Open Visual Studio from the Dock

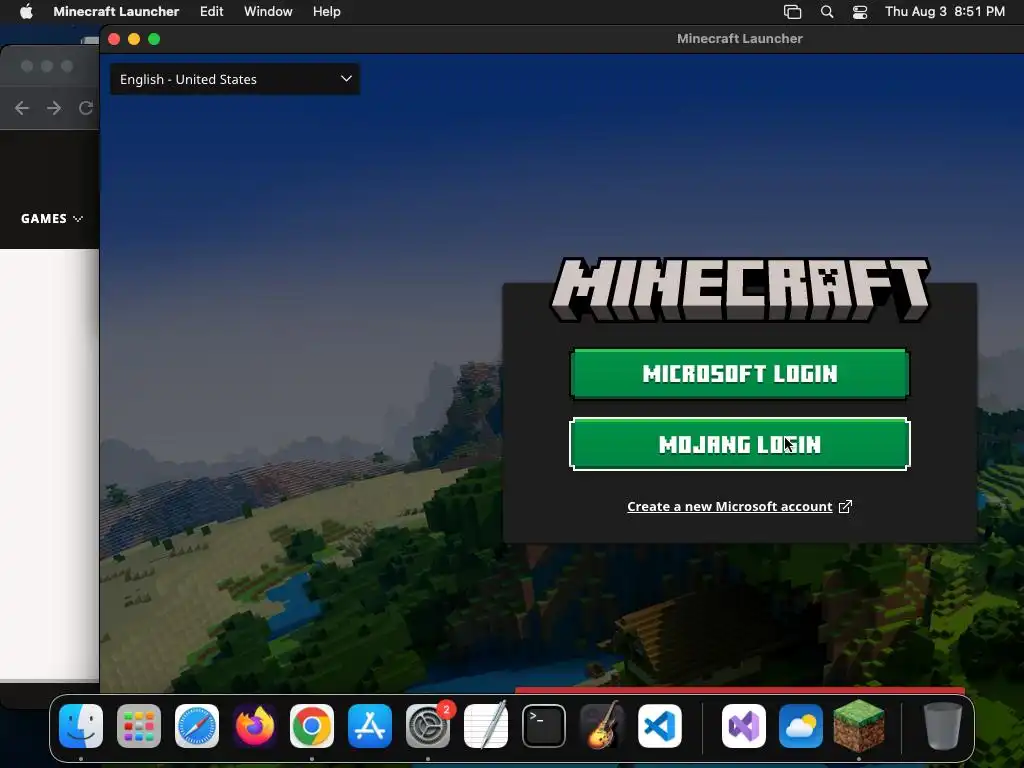744,726
